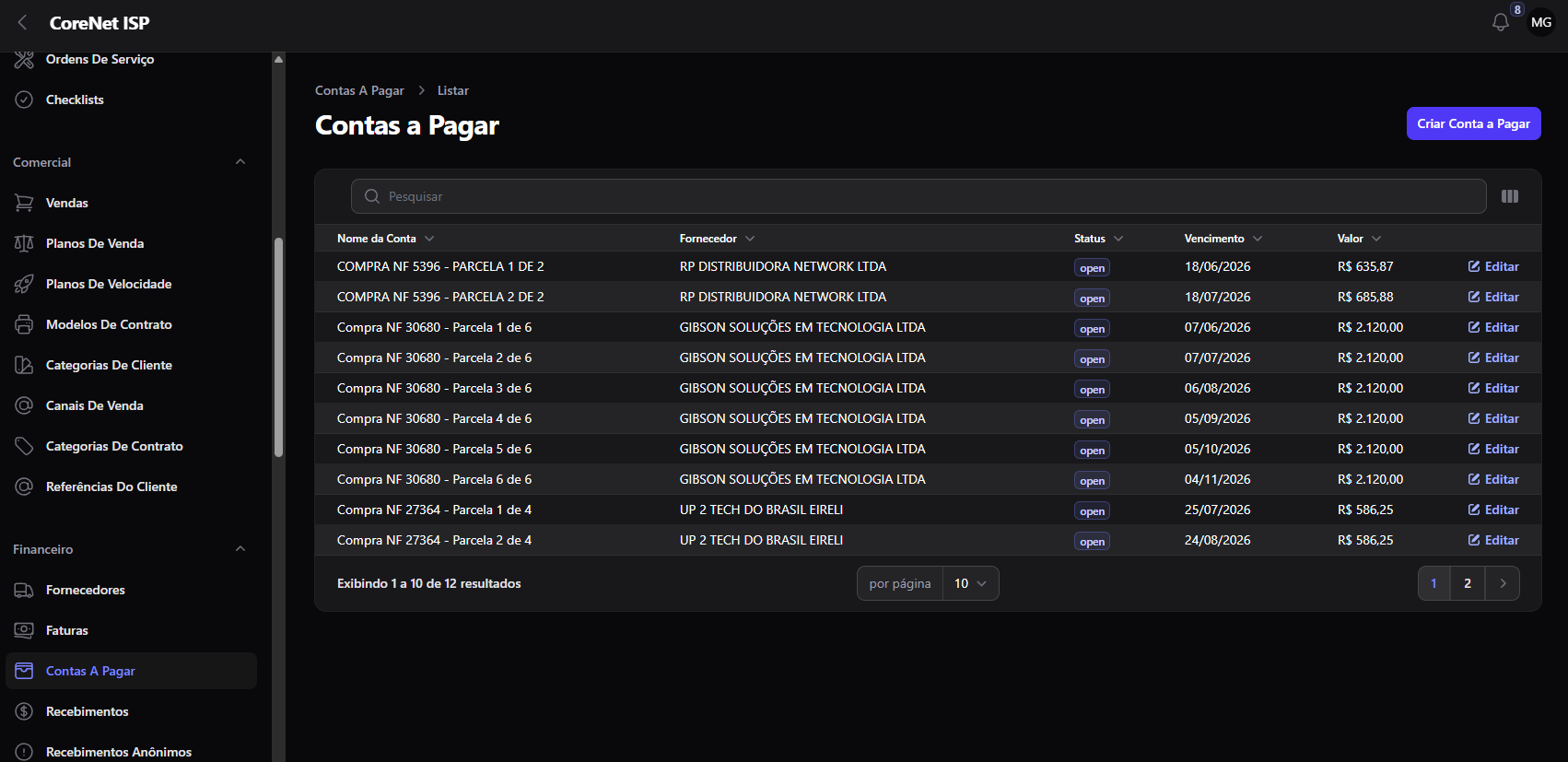Sort by Status column
This screenshot has width=1568, height=762.
pos(1098,239)
